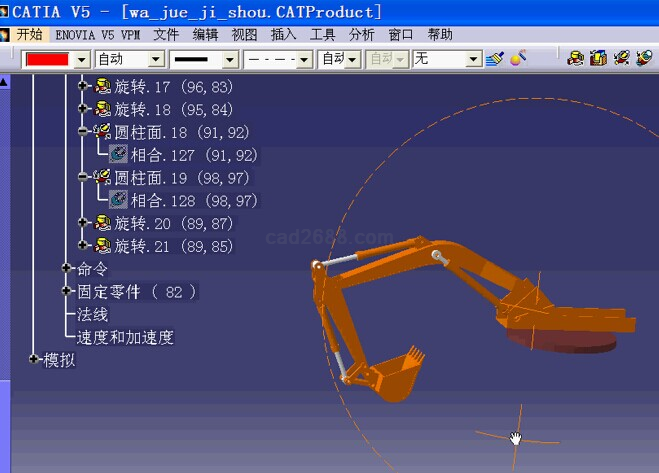Click the paint bucket wizard icon
Viewport: 659px width, 473px height.
(518, 59)
